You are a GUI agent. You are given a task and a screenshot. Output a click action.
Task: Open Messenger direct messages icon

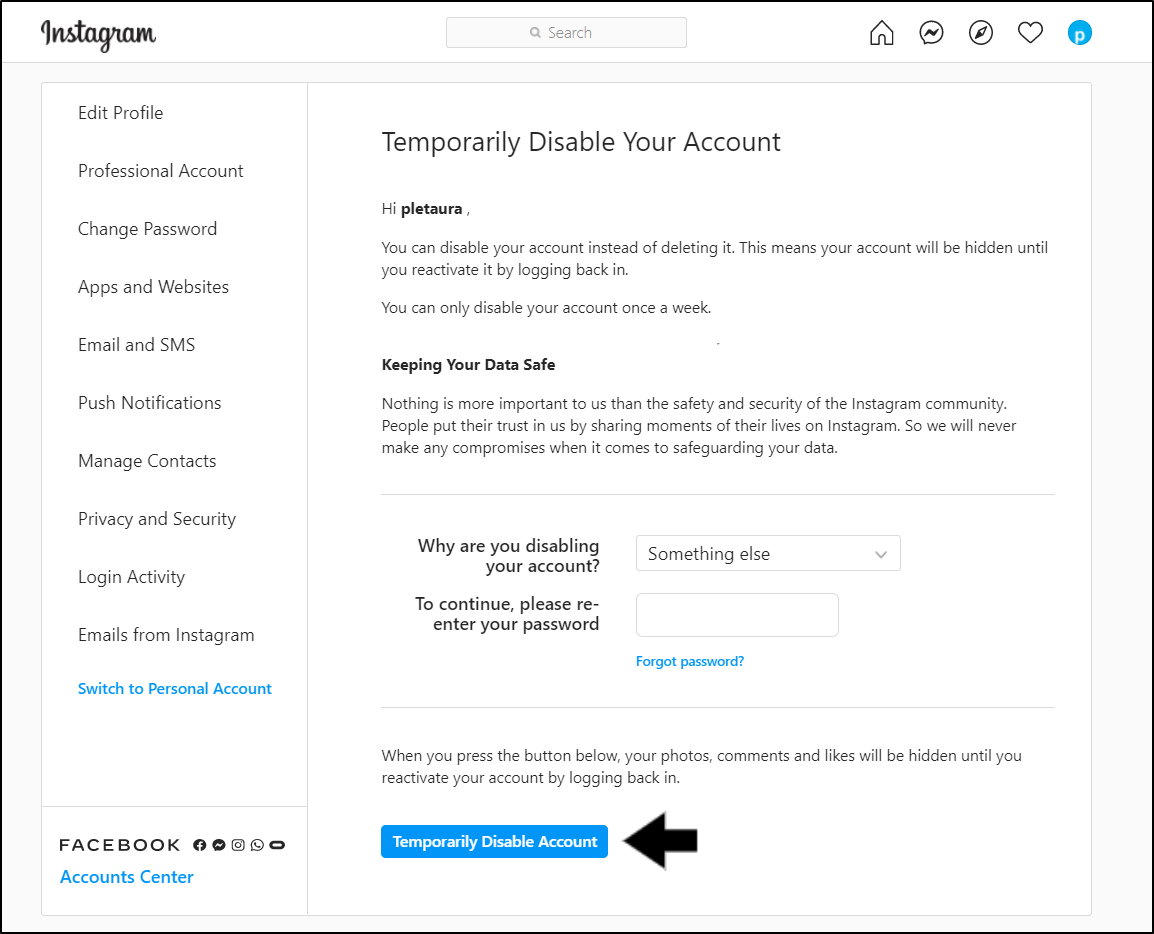click(x=931, y=33)
